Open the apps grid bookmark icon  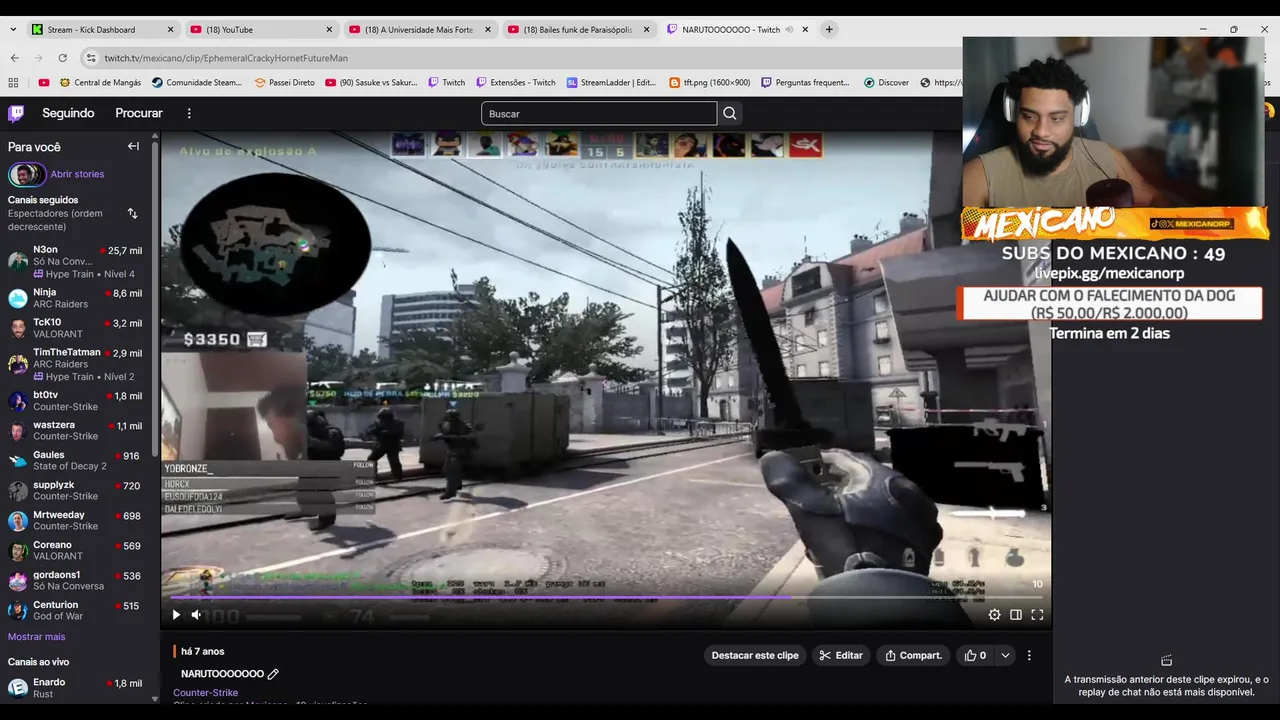[13, 83]
